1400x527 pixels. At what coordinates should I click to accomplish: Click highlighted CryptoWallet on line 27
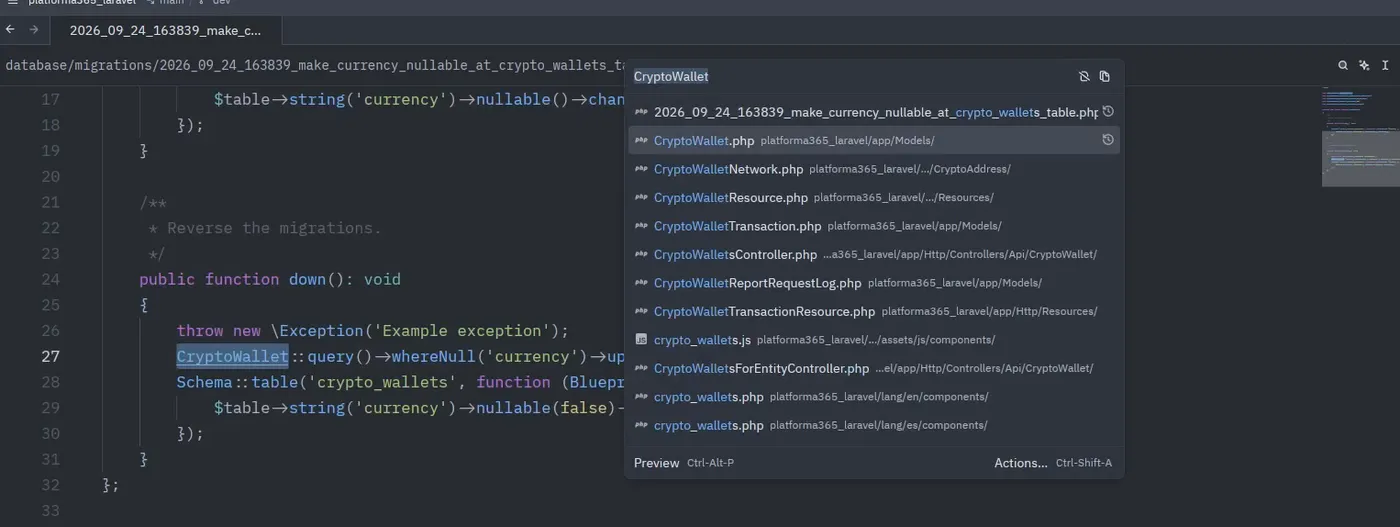(232, 356)
